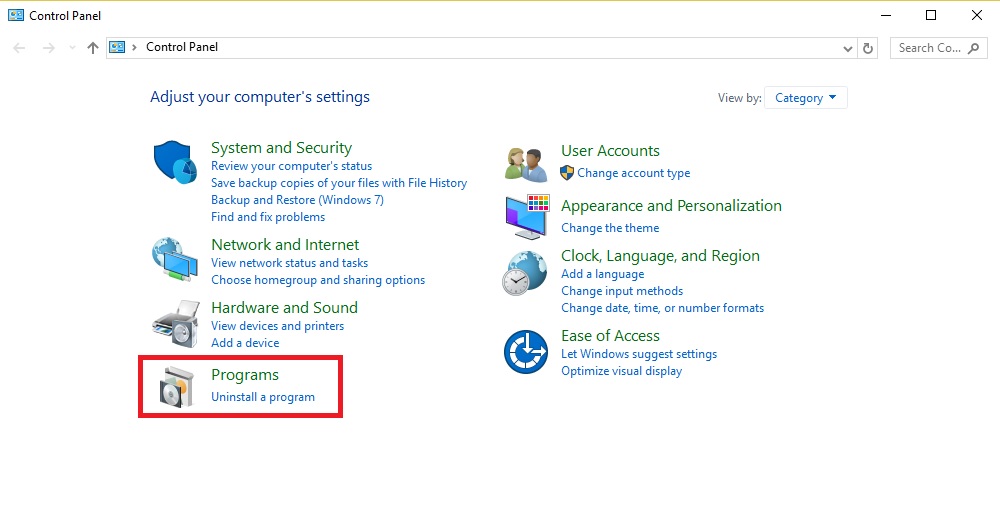Open Change account type link

click(633, 173)
